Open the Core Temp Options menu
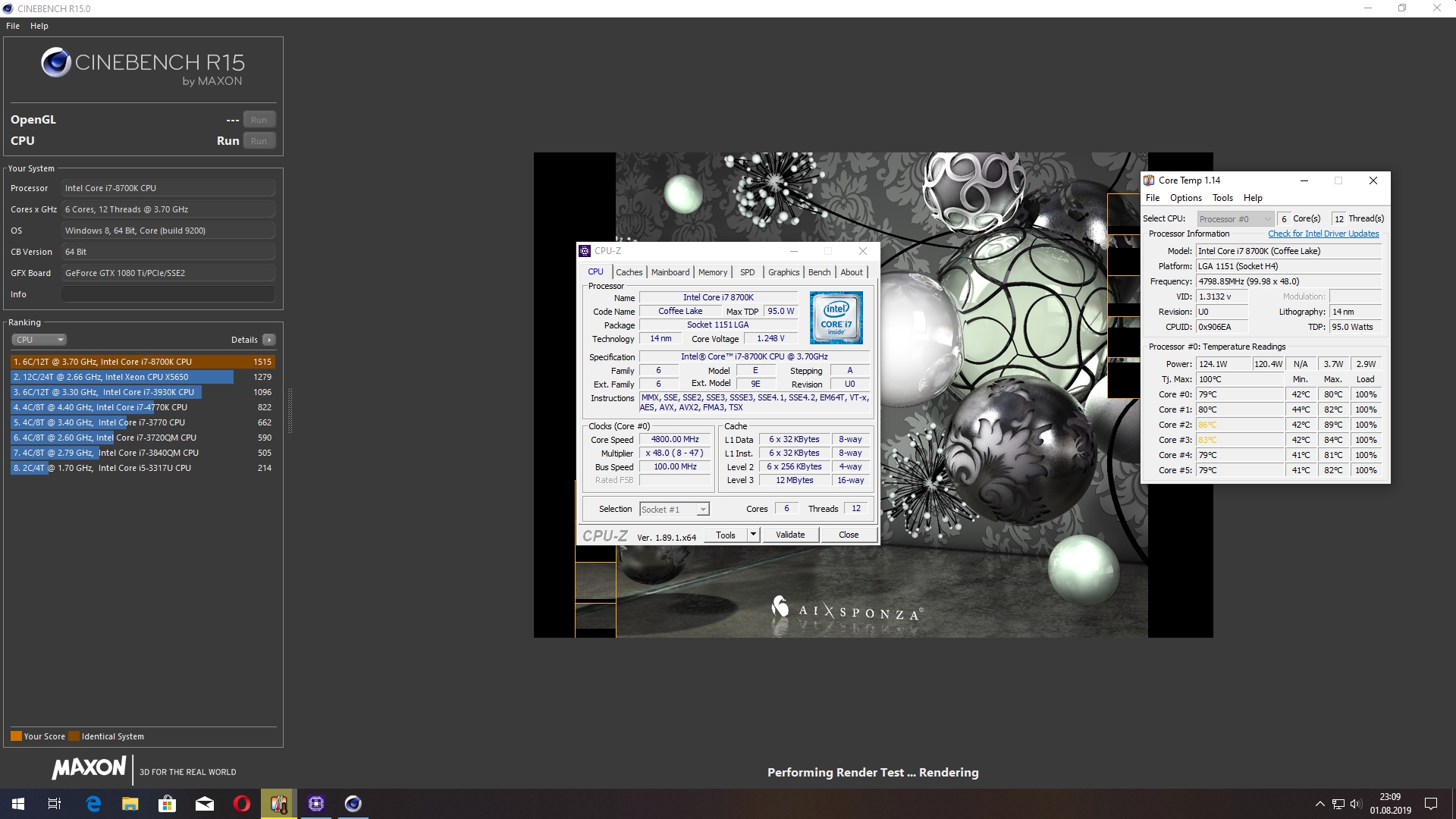This screenshot has width=1456, height=819. click(1185, 198)
